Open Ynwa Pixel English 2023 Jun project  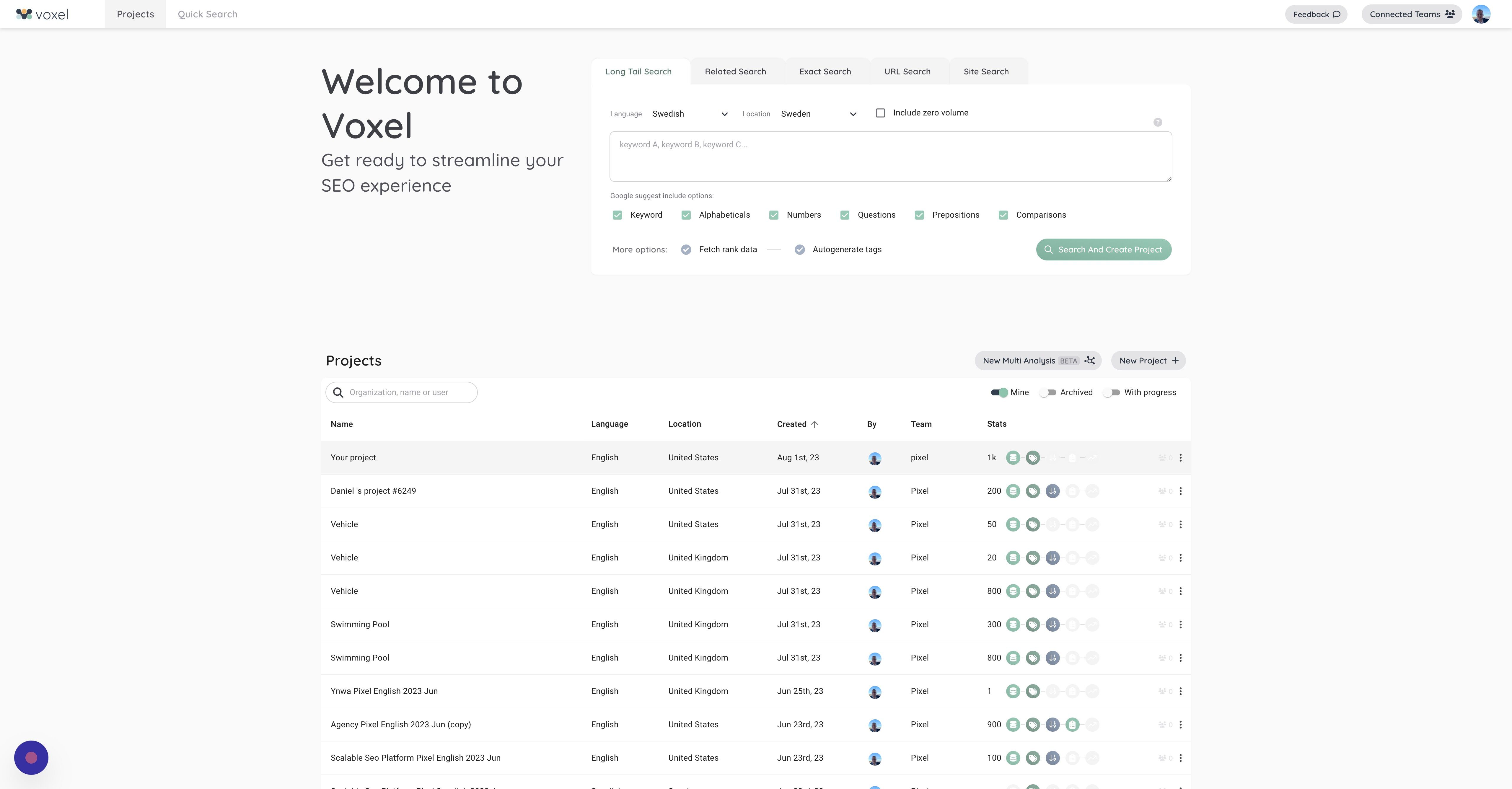[x=384, y=691]
